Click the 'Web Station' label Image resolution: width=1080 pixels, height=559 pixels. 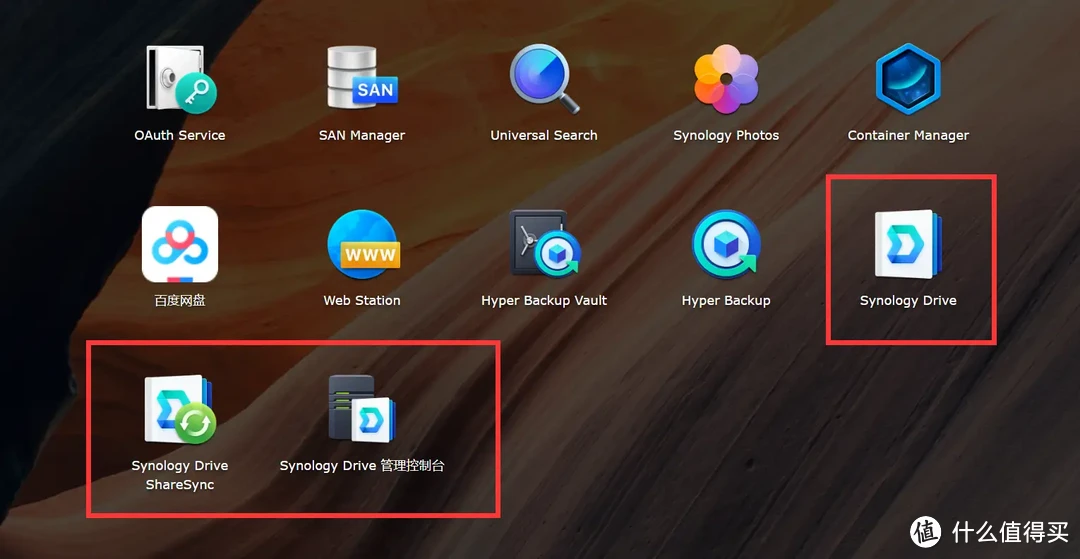[362, 301]
